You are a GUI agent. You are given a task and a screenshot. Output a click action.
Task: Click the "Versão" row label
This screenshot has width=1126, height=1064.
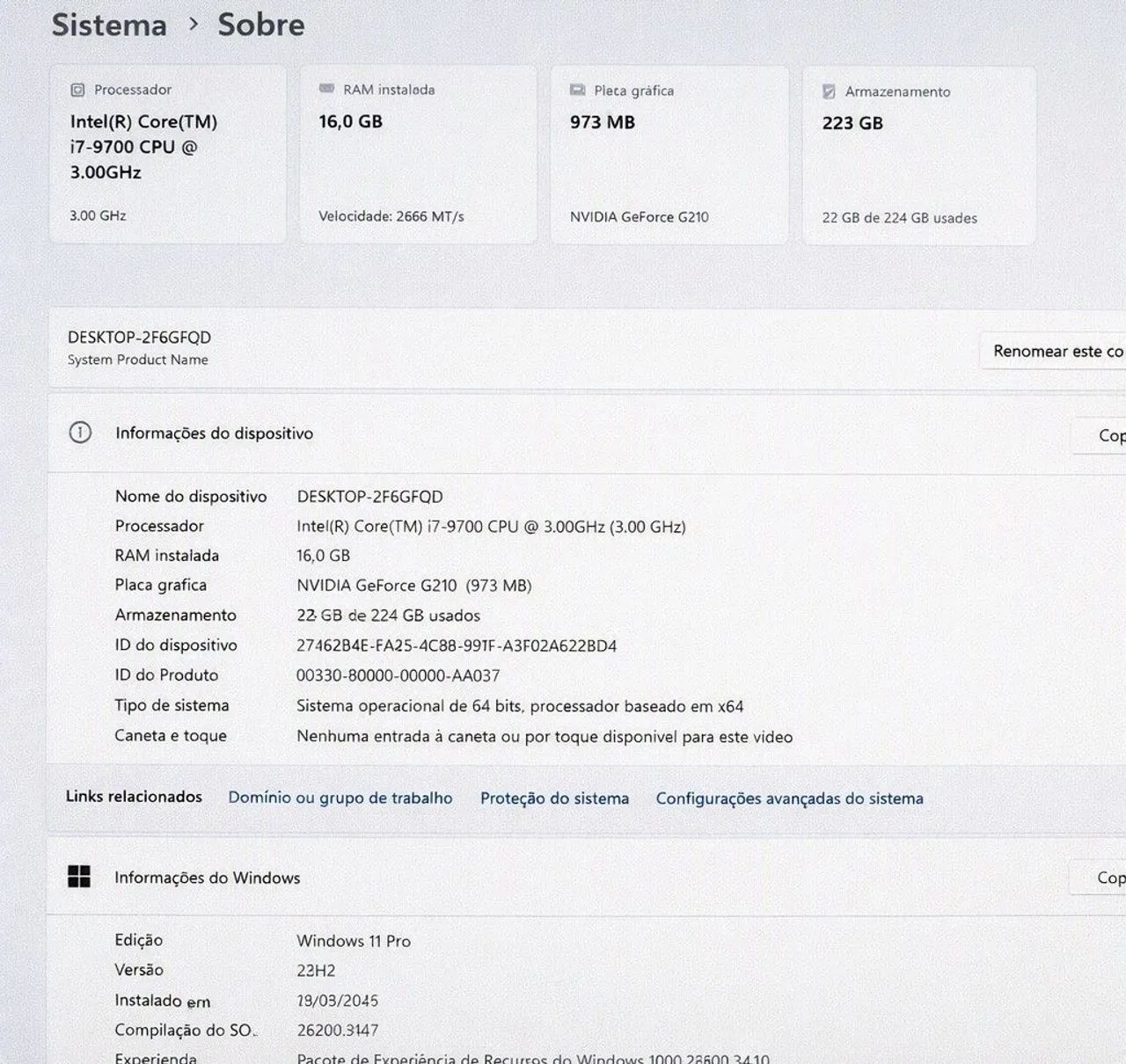(x=139, y=969)
